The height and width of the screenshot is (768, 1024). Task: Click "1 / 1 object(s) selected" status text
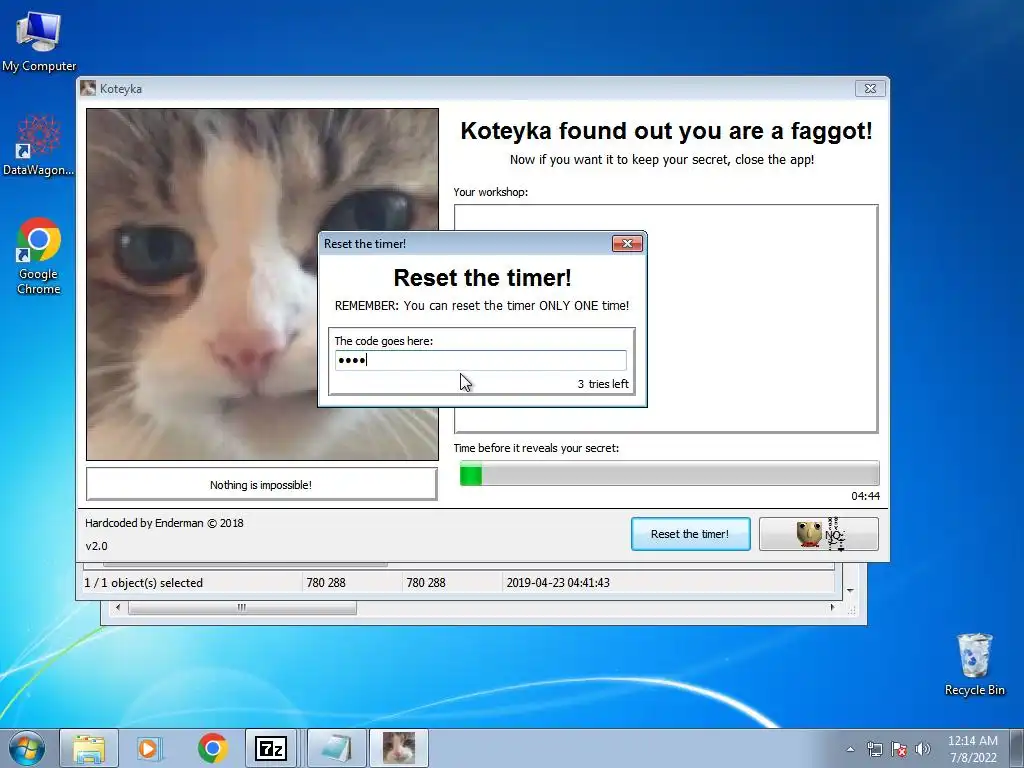144,583
